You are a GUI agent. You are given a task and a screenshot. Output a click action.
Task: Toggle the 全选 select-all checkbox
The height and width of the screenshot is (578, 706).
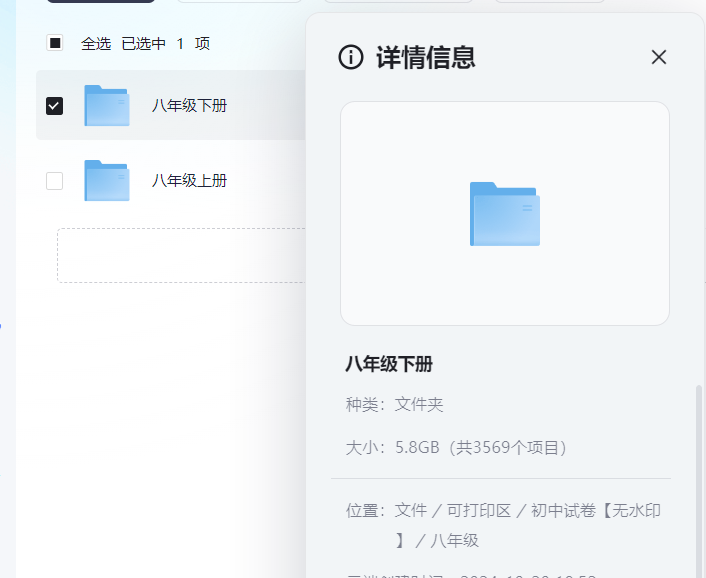point(55,43)
